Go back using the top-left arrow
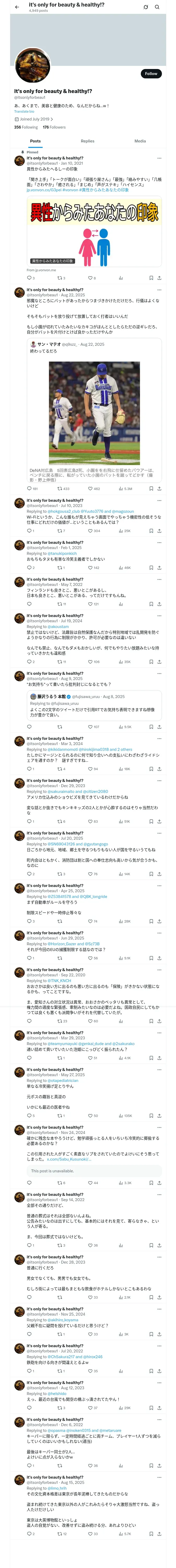The width and height of the screenshot is (176, 1568). click(x=16, y=7)
